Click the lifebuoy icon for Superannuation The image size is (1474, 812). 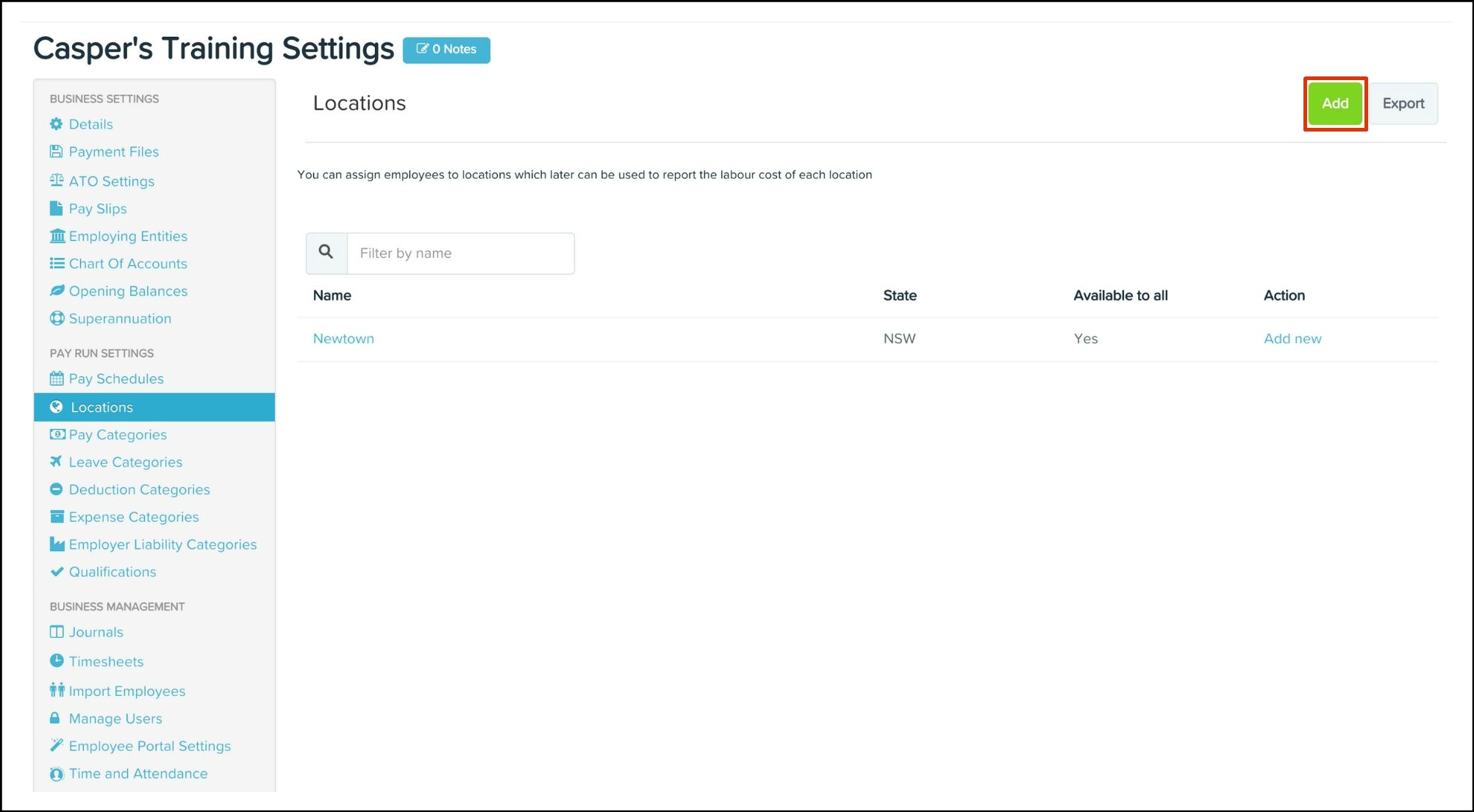pos(56,319)
